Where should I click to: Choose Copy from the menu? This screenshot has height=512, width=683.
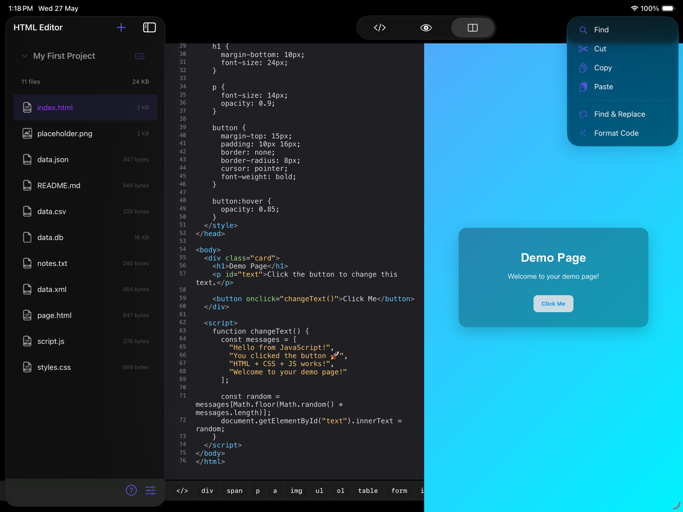click(x=622, y=68)
